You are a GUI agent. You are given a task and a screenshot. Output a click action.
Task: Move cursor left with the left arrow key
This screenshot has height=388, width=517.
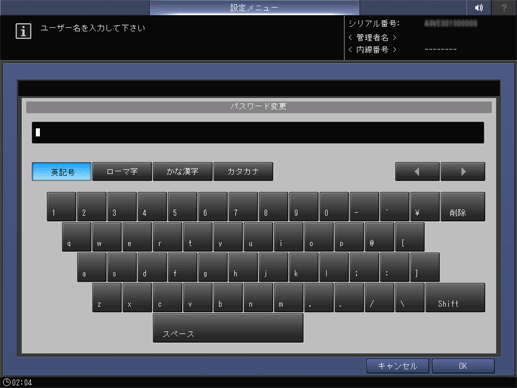coord(417,172)
